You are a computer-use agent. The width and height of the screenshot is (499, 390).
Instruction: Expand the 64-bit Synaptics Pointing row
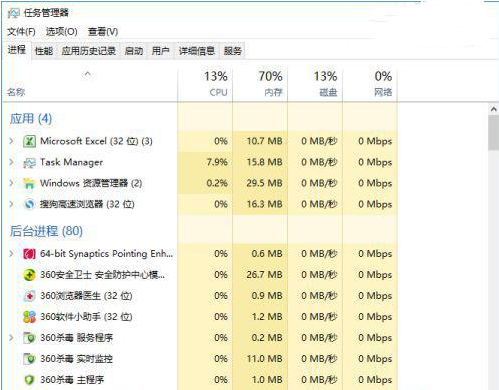point(11,254)
